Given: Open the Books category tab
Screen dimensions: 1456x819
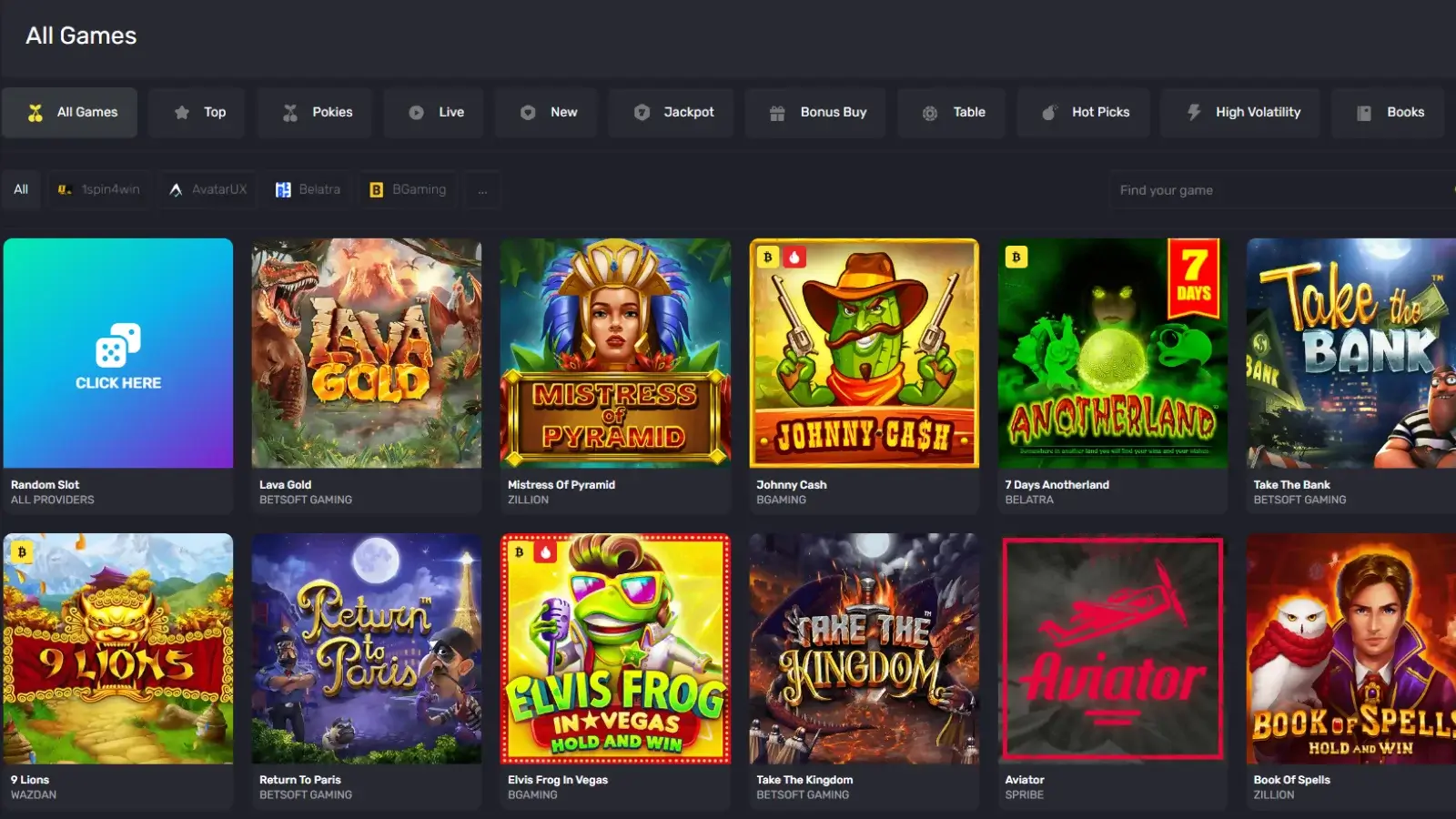Looking at the screenshot, I should (x=1388, y=113).
